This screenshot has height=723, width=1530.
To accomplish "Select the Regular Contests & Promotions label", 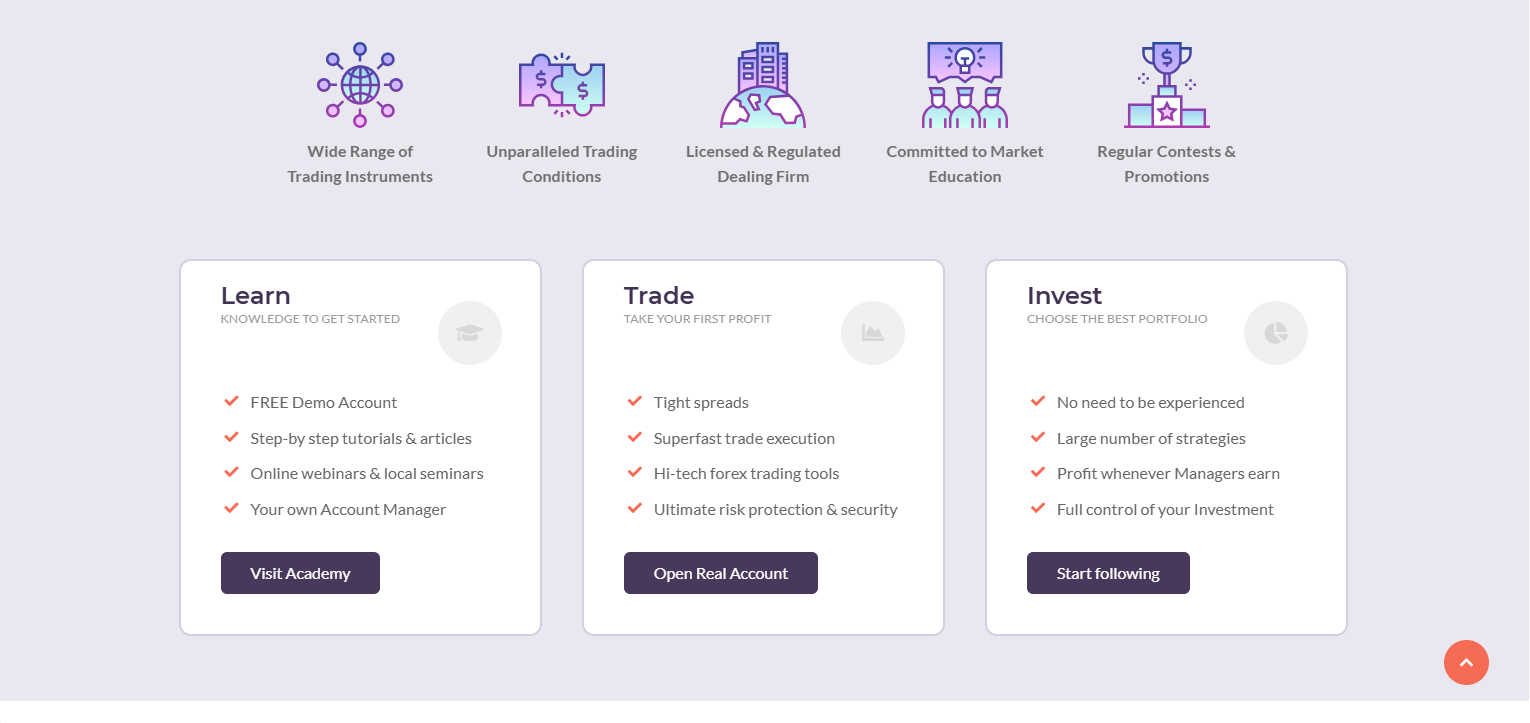I will coord(1166,164).
